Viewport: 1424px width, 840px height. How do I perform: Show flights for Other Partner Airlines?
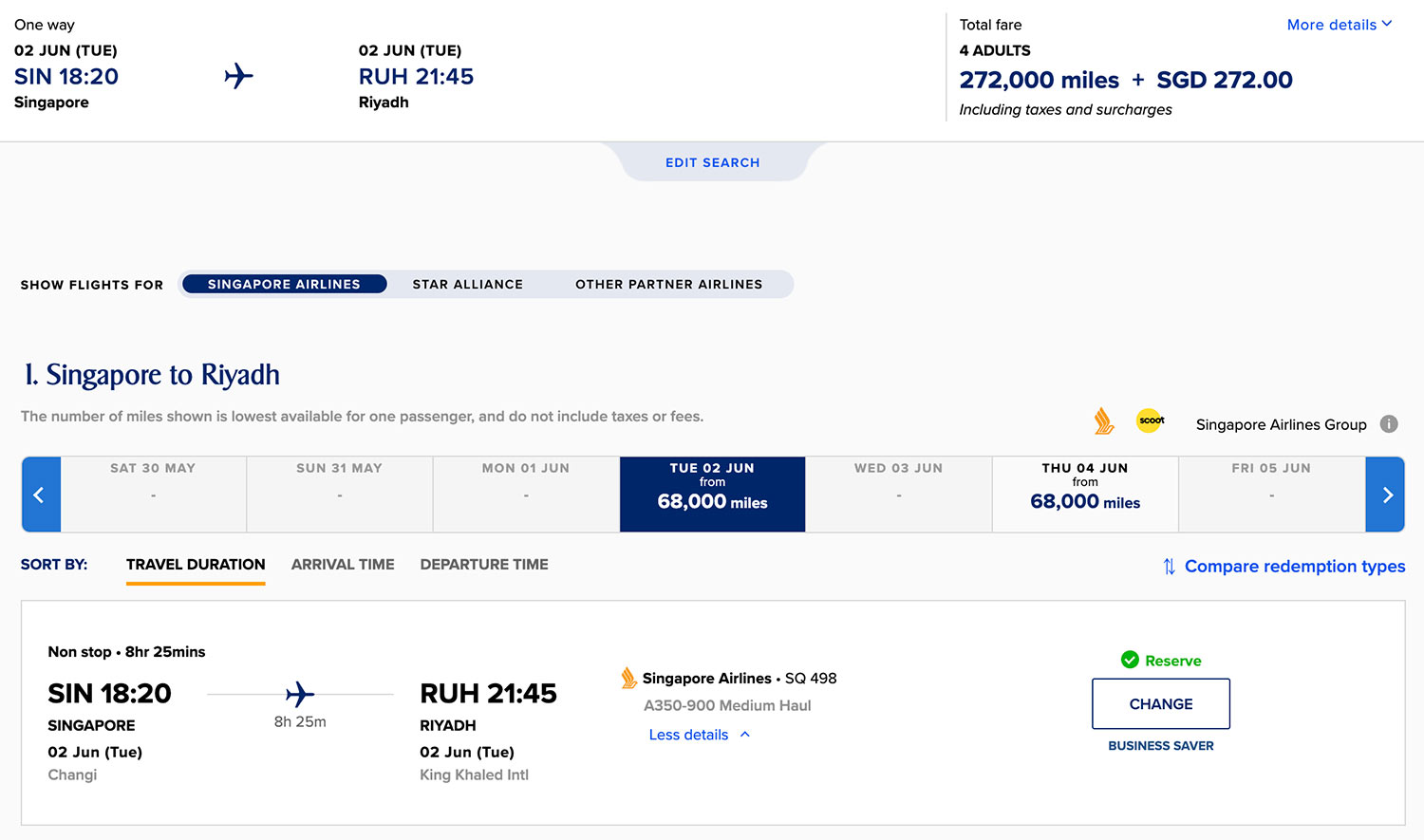[x=668, y=284]
